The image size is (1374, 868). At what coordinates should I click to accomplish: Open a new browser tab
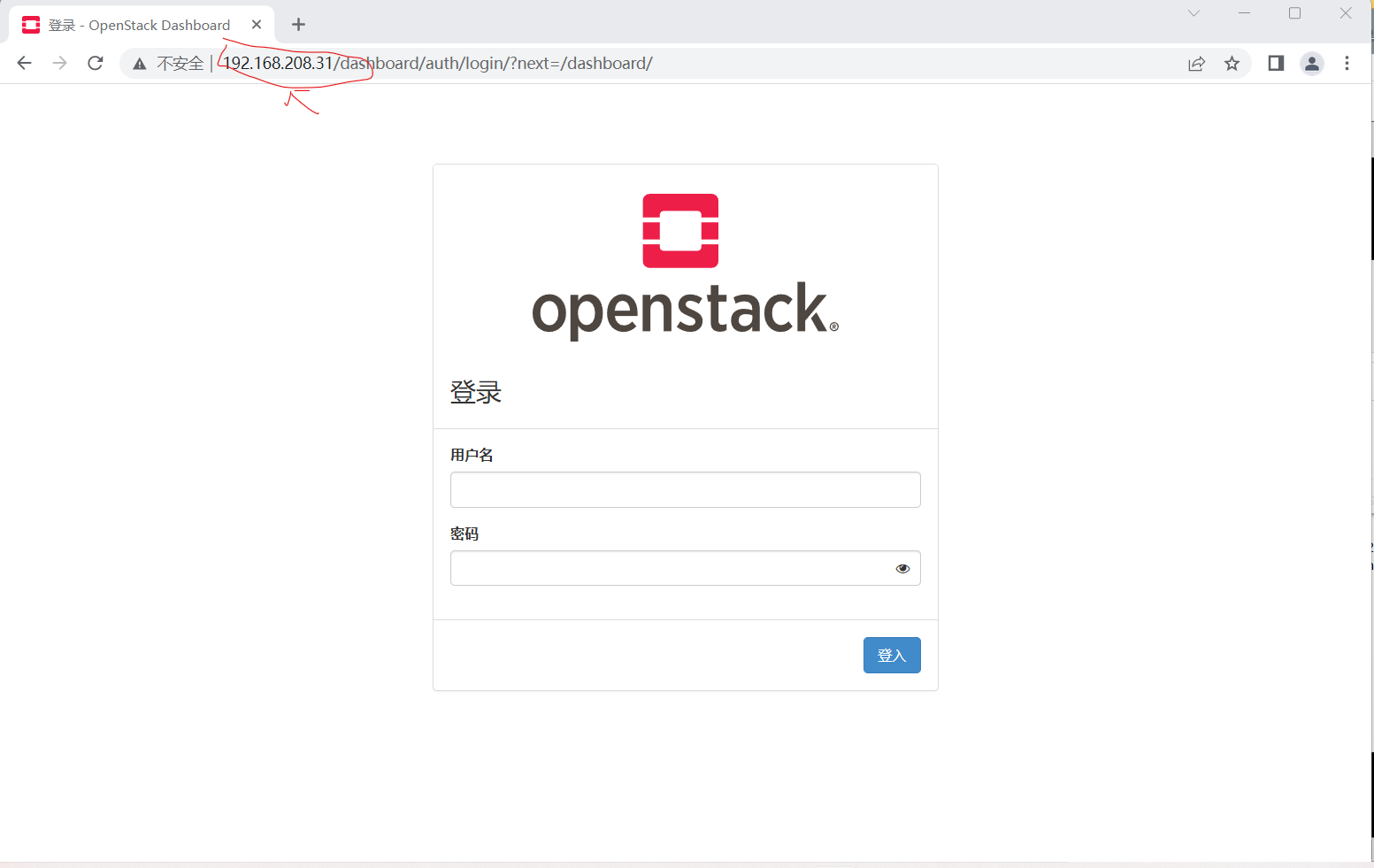(x=298, y=24)
